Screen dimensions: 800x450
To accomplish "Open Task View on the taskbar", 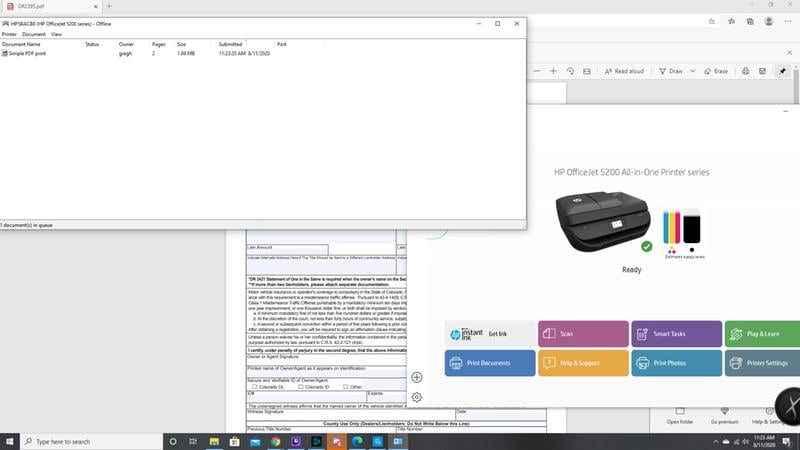I will pos(193,441).
